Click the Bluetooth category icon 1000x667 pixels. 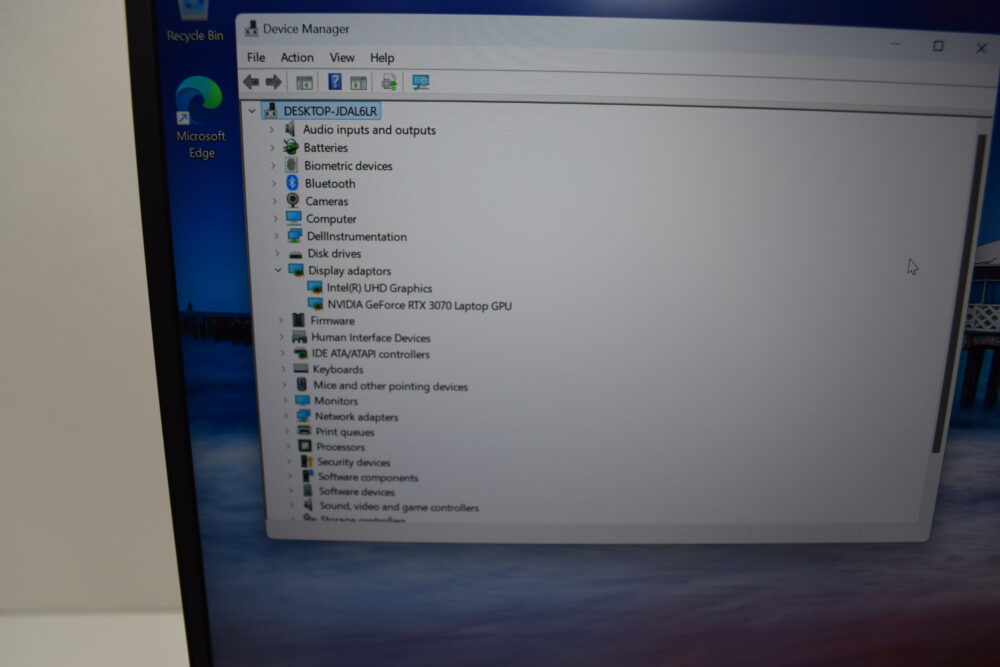(292, 183)
